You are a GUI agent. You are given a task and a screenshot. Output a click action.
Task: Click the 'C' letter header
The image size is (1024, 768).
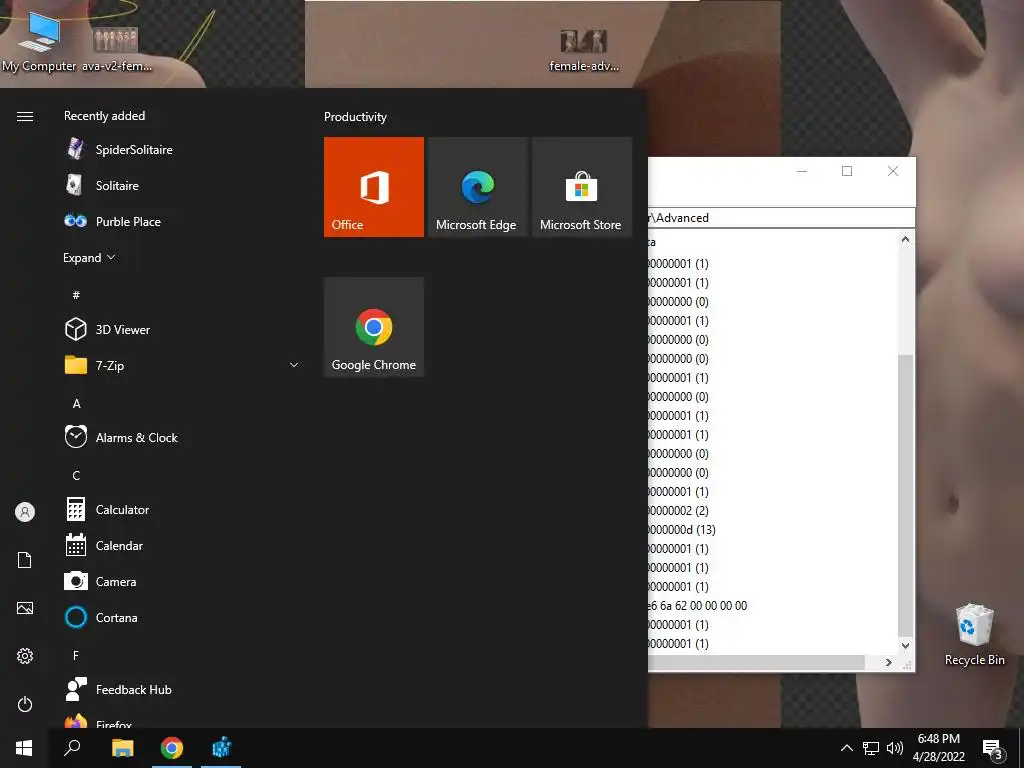[76, 475]
